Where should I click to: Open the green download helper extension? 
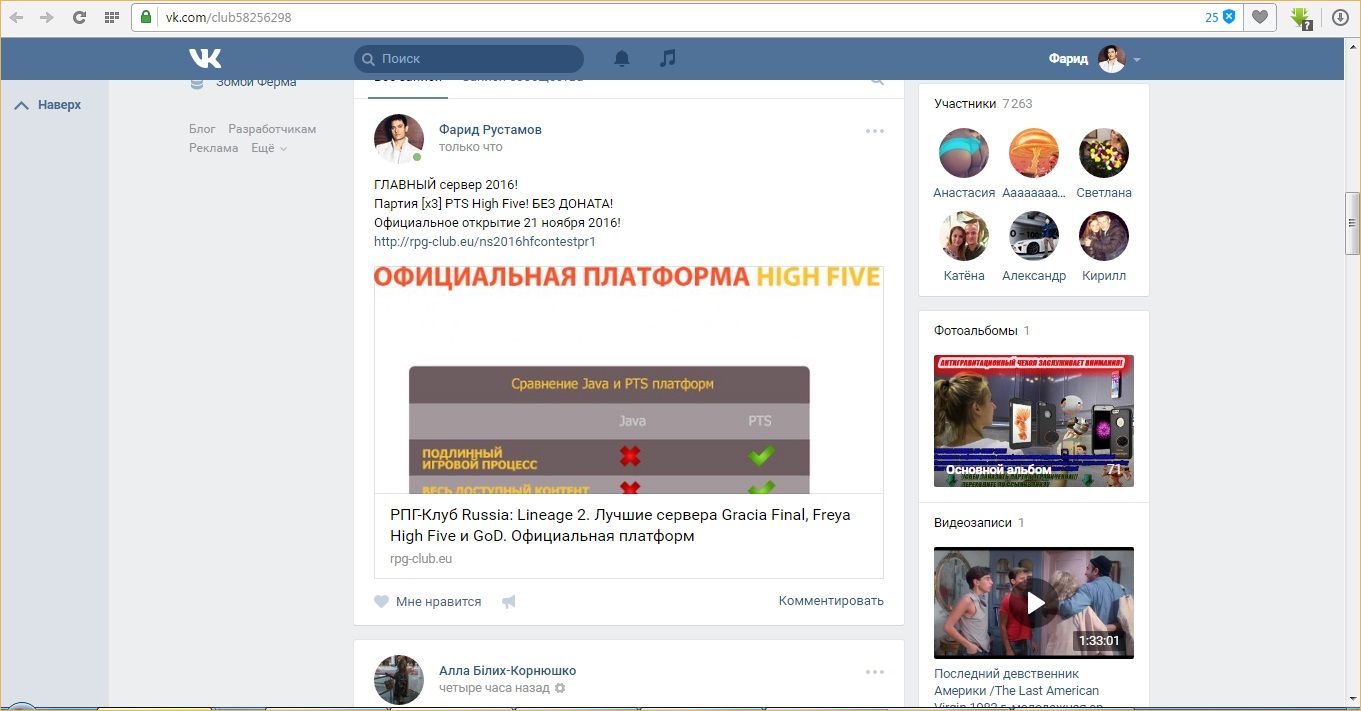[x=1301, y=17]
